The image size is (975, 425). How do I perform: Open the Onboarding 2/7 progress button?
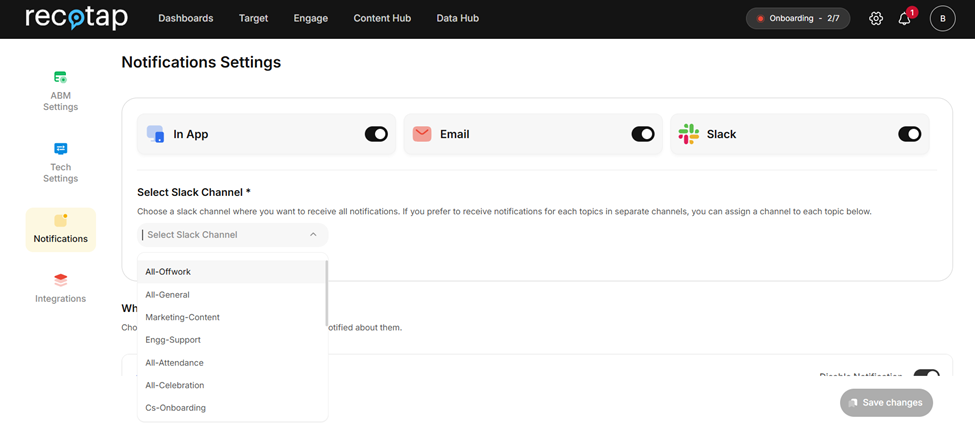[x=799, y=18]
